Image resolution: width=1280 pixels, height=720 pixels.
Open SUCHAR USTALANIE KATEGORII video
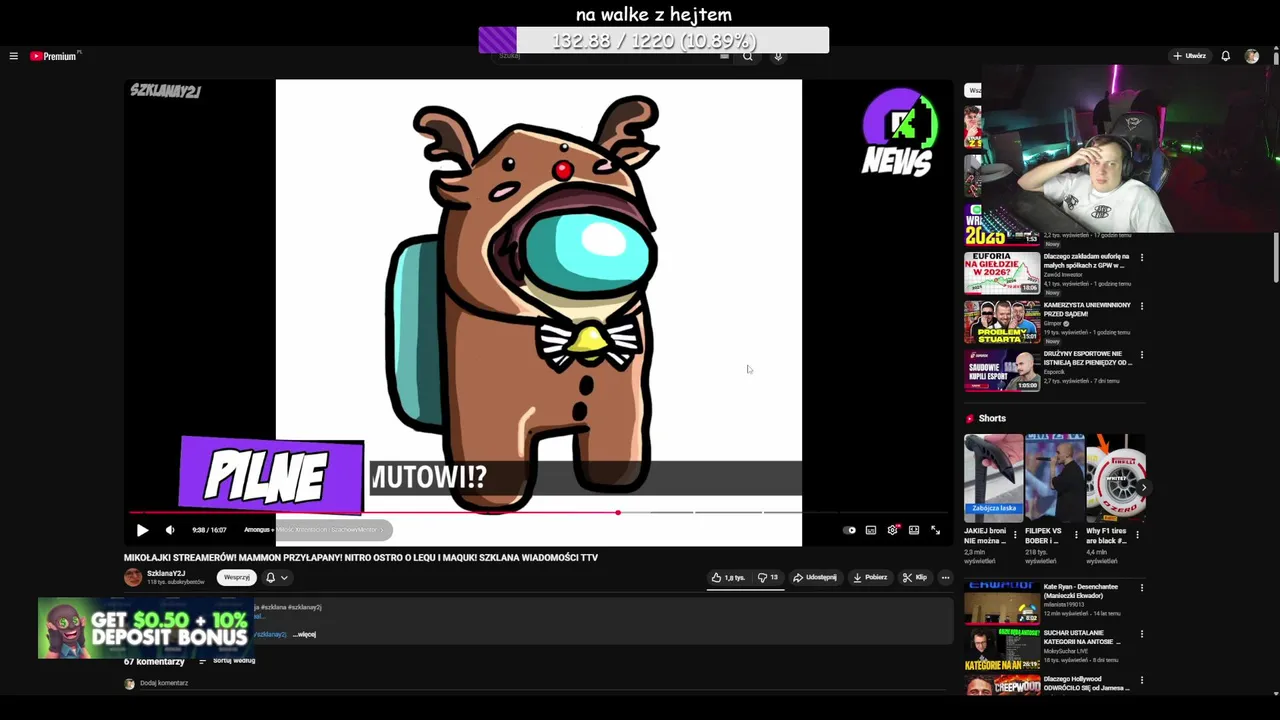1002,651
